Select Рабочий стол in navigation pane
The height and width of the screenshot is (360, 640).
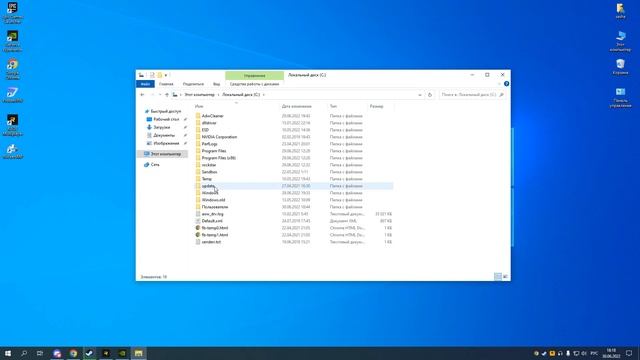click(166, 119)
